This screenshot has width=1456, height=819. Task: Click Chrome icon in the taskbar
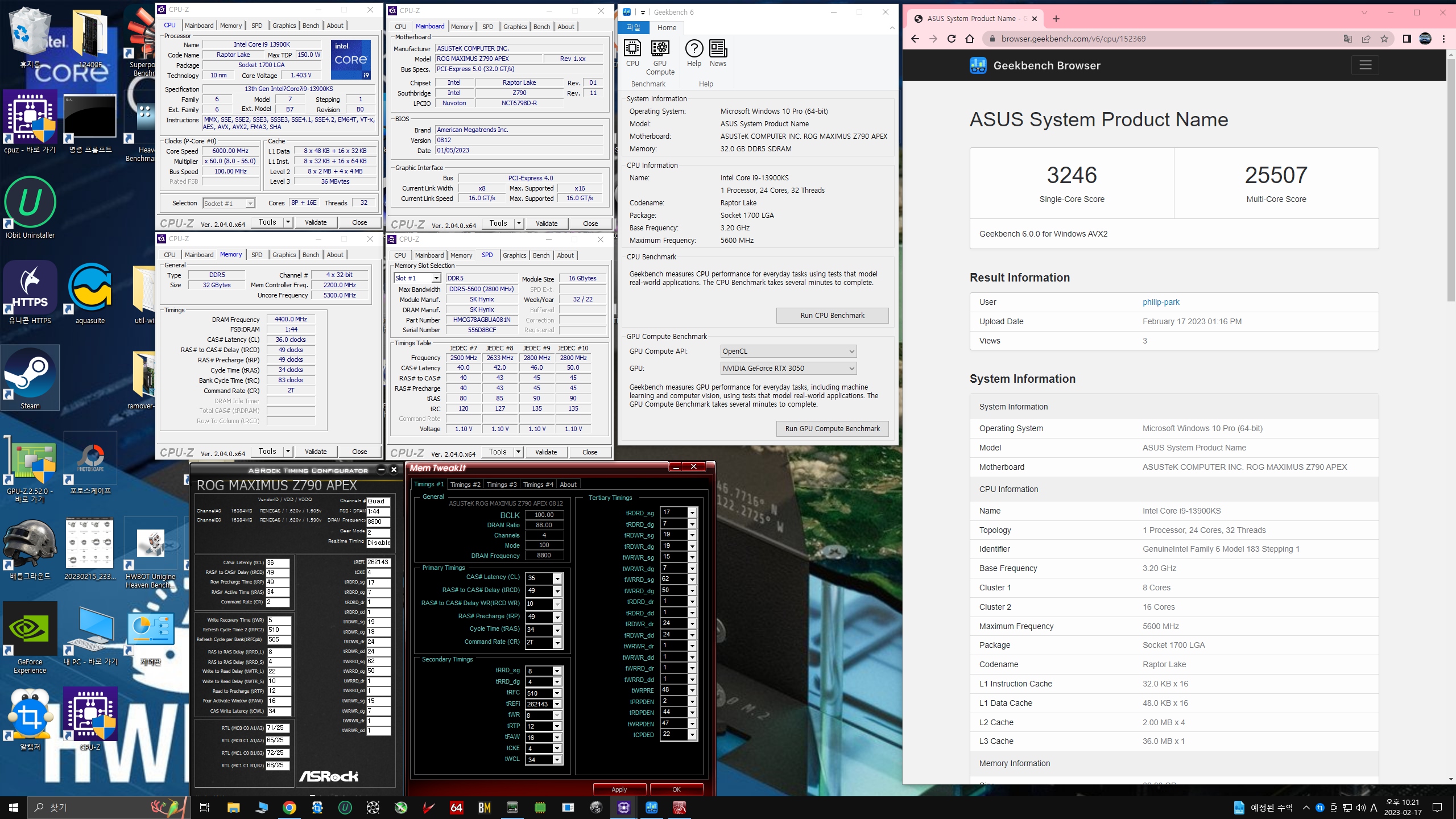pyautogui.click(x=289, y=808)
